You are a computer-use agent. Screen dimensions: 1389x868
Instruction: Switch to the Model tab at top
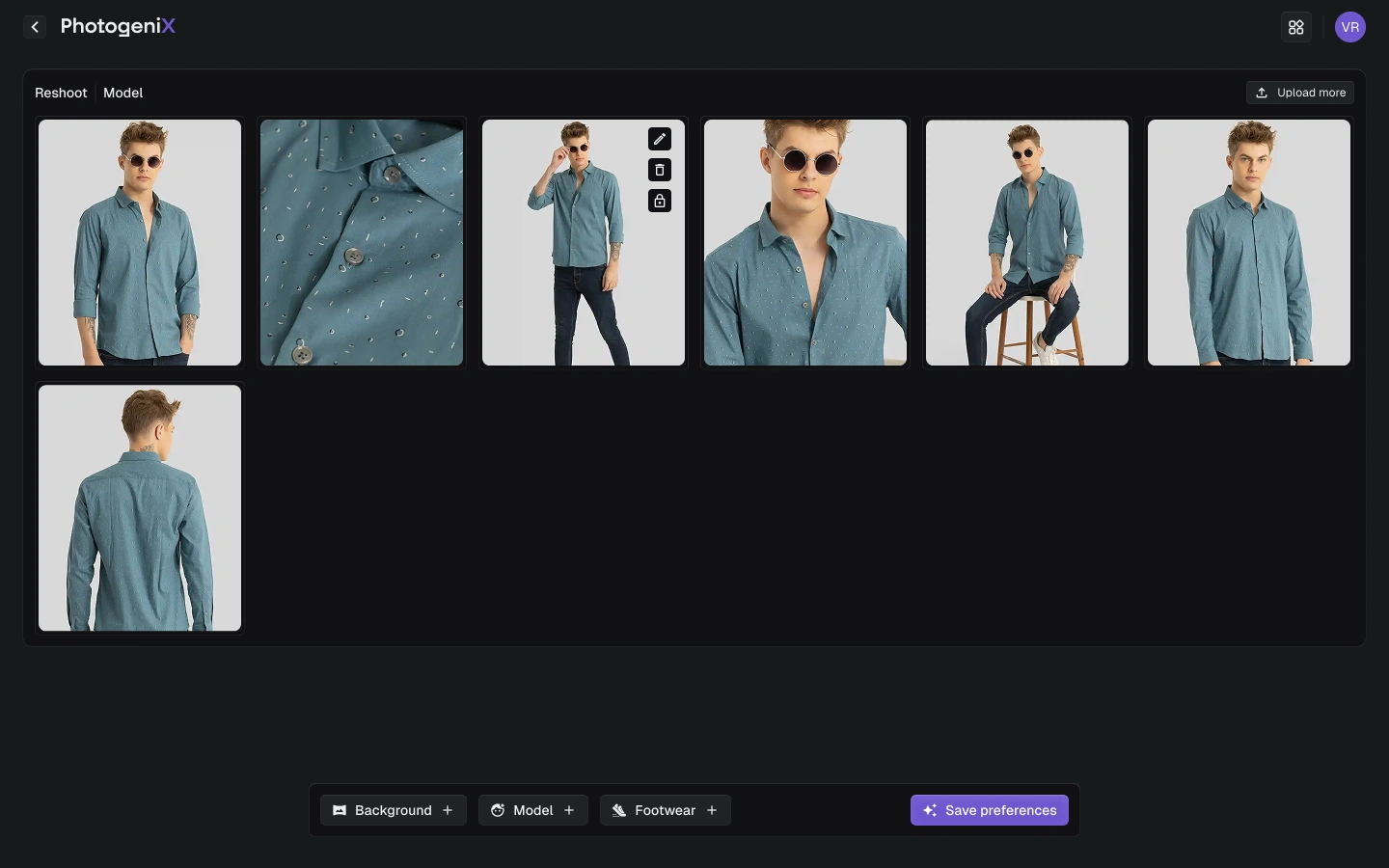coord(123,93)
